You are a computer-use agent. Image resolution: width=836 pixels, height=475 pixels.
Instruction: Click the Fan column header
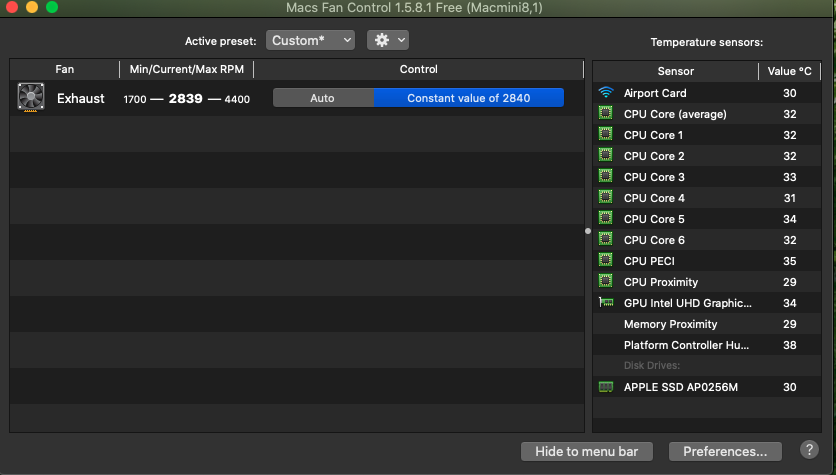[65, 69]
